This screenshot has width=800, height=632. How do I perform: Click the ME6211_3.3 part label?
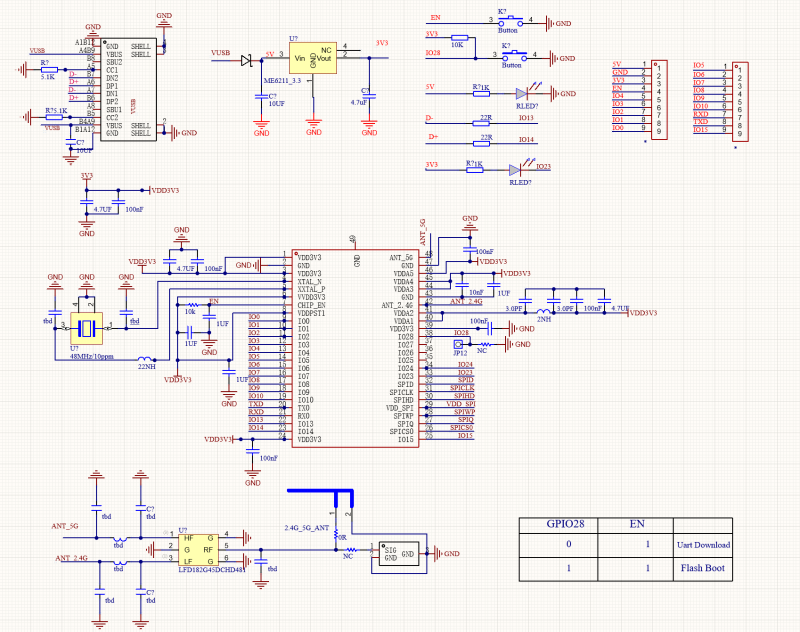coord(282,81)
